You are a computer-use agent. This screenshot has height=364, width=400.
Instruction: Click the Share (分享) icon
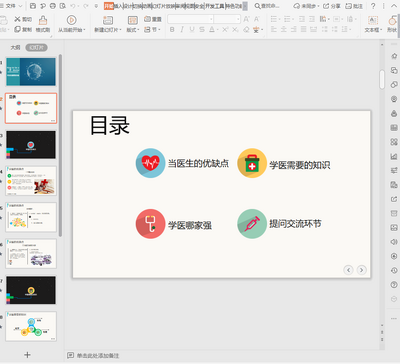click(326, 6)
